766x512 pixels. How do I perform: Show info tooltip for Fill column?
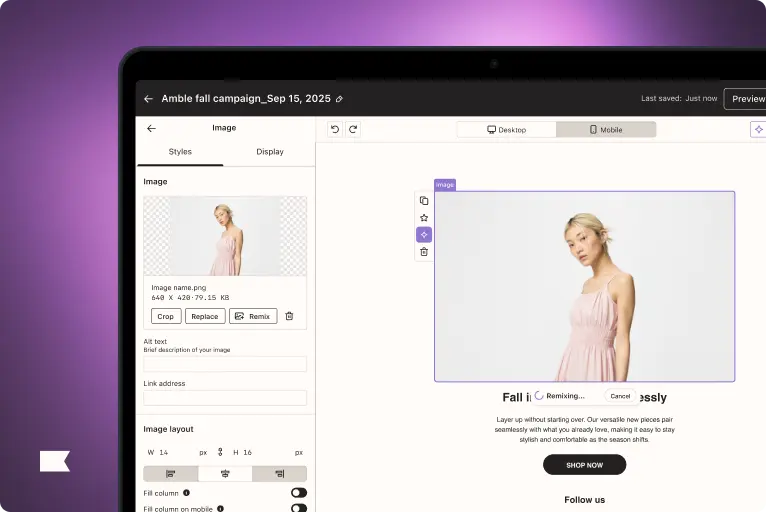[186, 493]
